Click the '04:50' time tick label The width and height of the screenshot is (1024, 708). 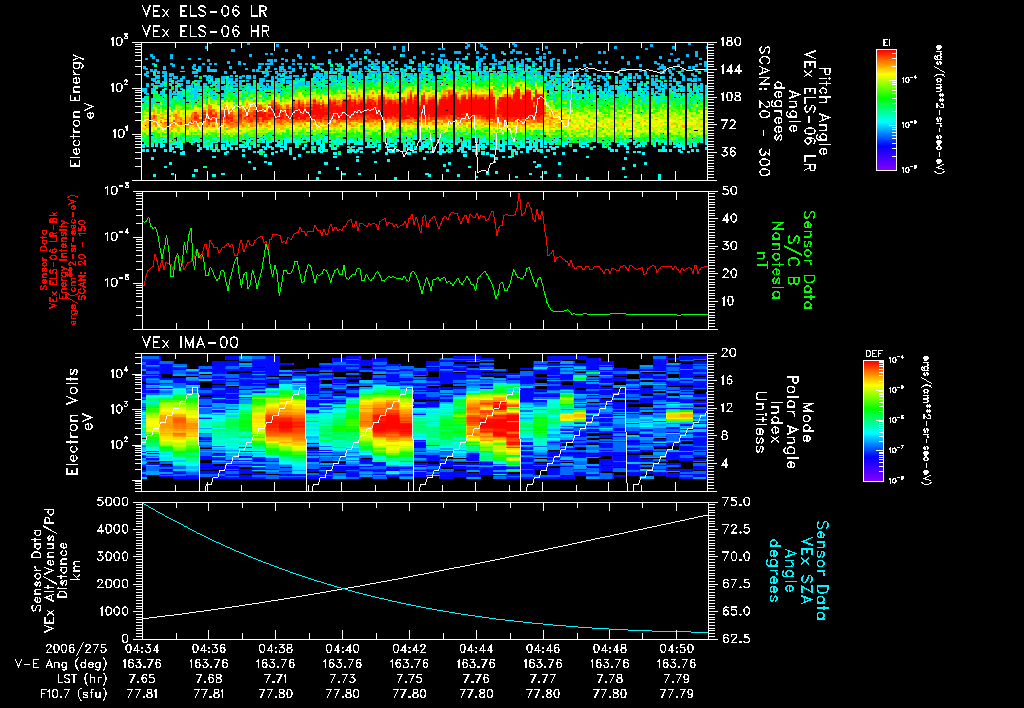pos(677,649)
